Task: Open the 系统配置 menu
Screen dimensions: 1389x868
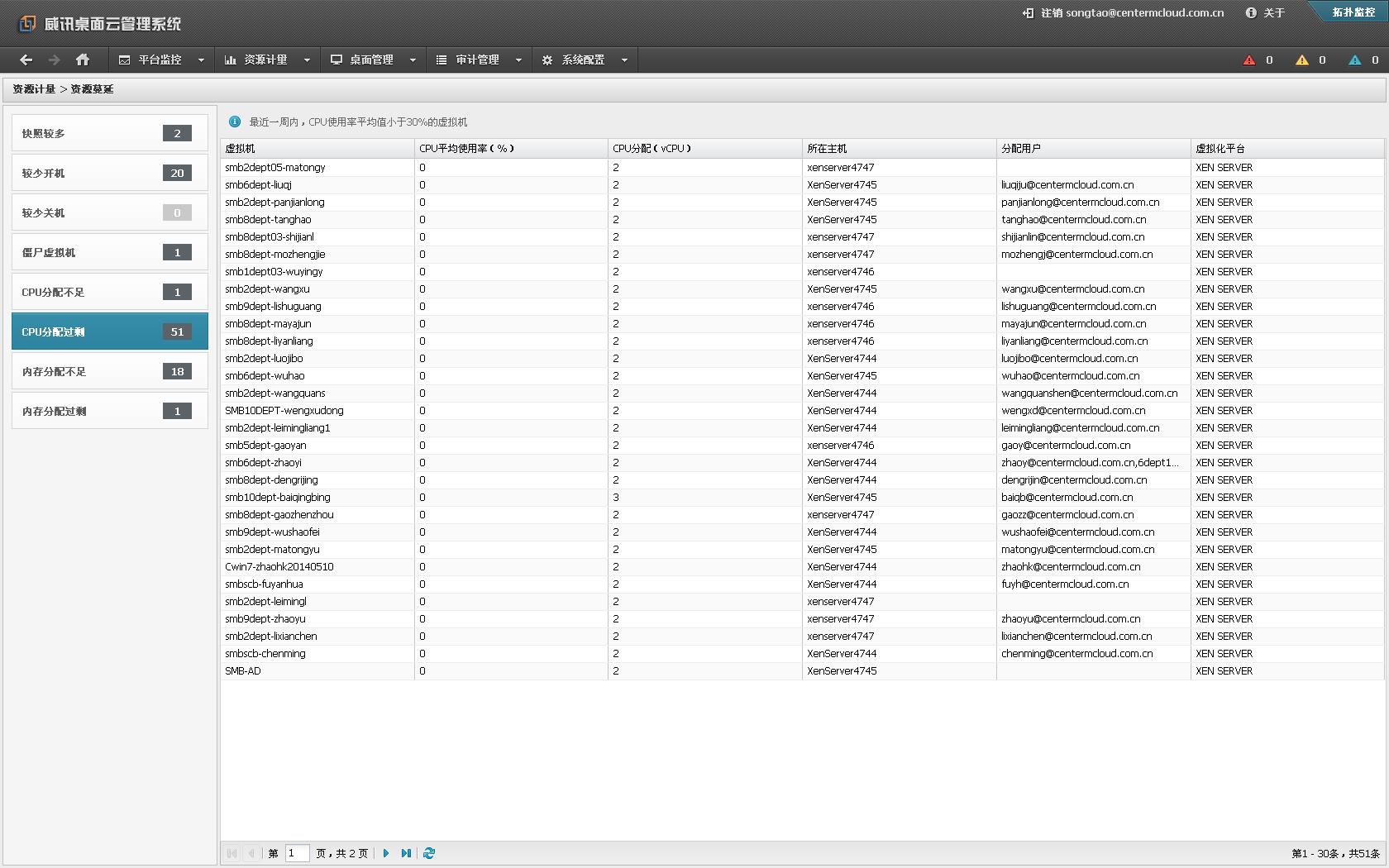Action: click(584, 60)
